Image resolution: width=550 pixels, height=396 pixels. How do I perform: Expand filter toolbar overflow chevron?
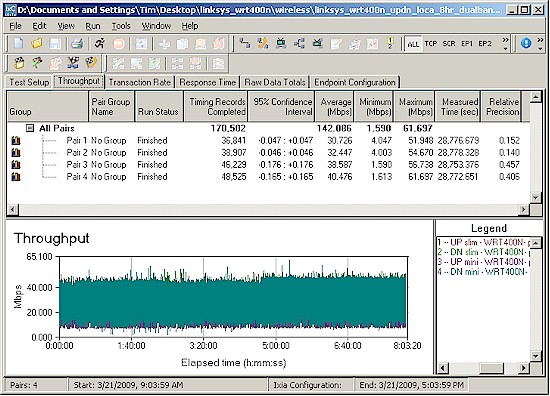[505, 44]
